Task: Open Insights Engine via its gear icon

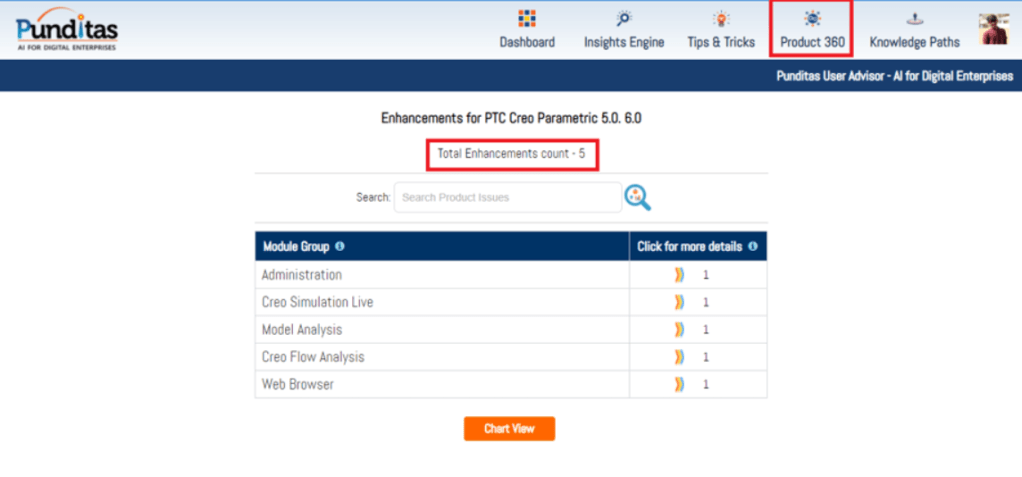Action: point(624,19)
